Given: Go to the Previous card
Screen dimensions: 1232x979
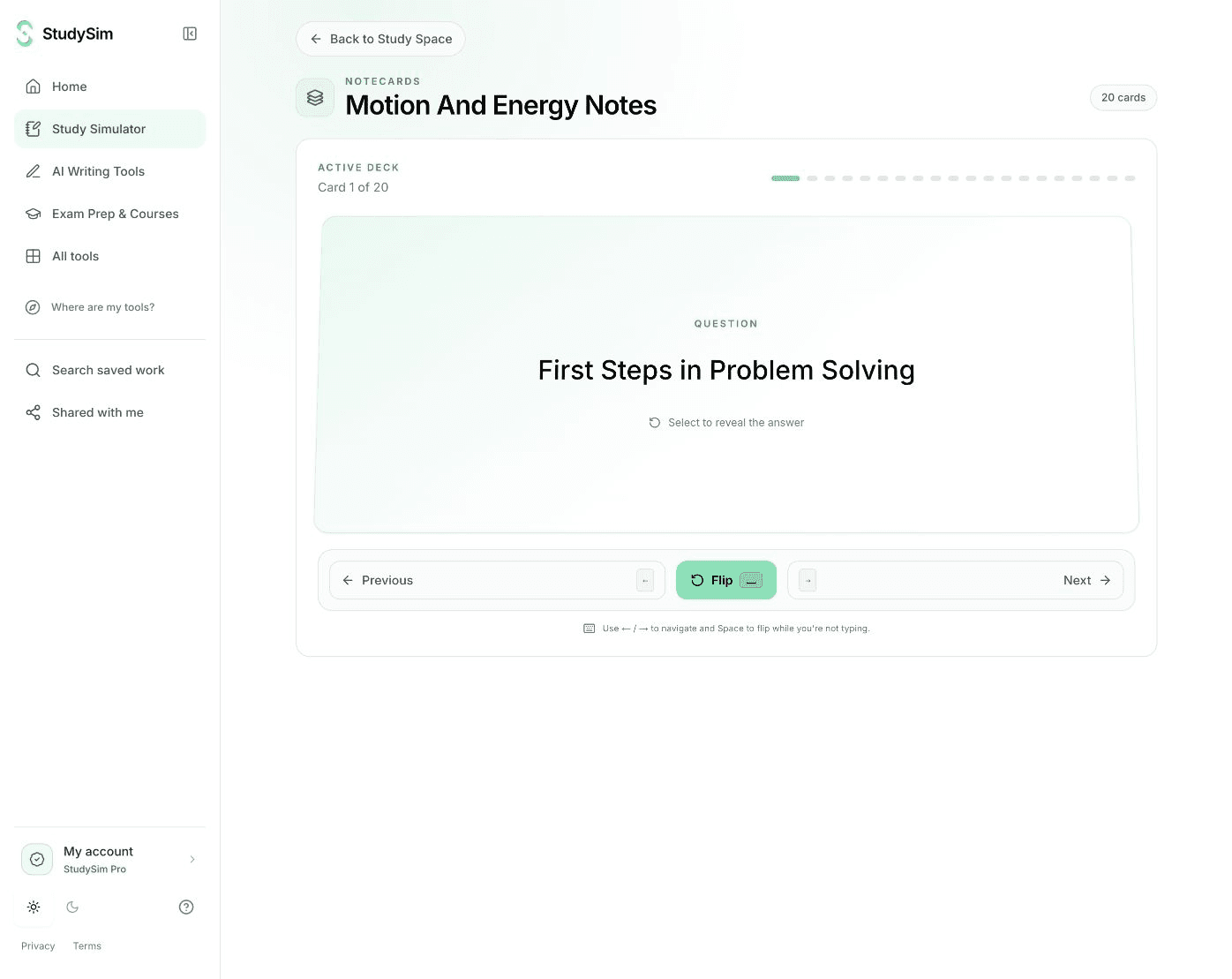Looking at the screenshot, I should click(x=497, y=580).
